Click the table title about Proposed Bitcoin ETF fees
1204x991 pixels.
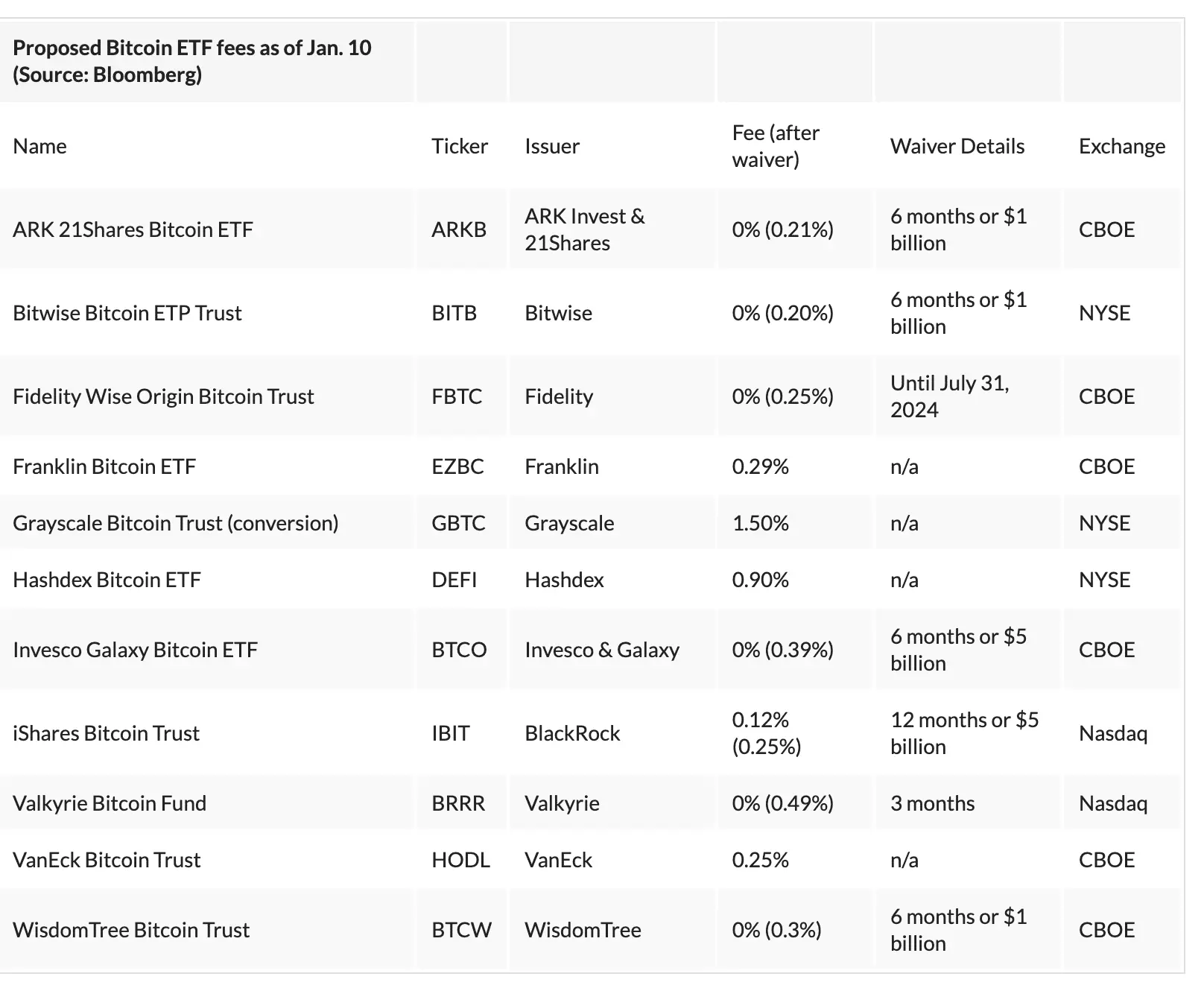[192, 61]
